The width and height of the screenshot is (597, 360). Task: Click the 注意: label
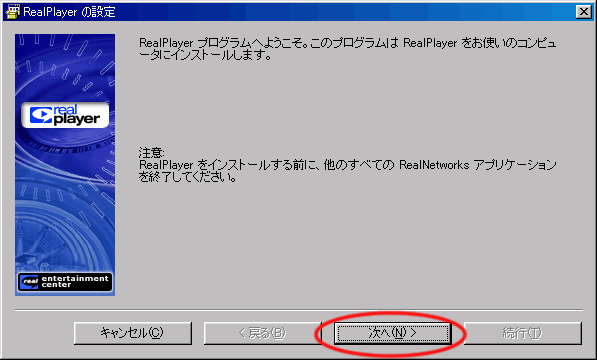click(152, 153)
